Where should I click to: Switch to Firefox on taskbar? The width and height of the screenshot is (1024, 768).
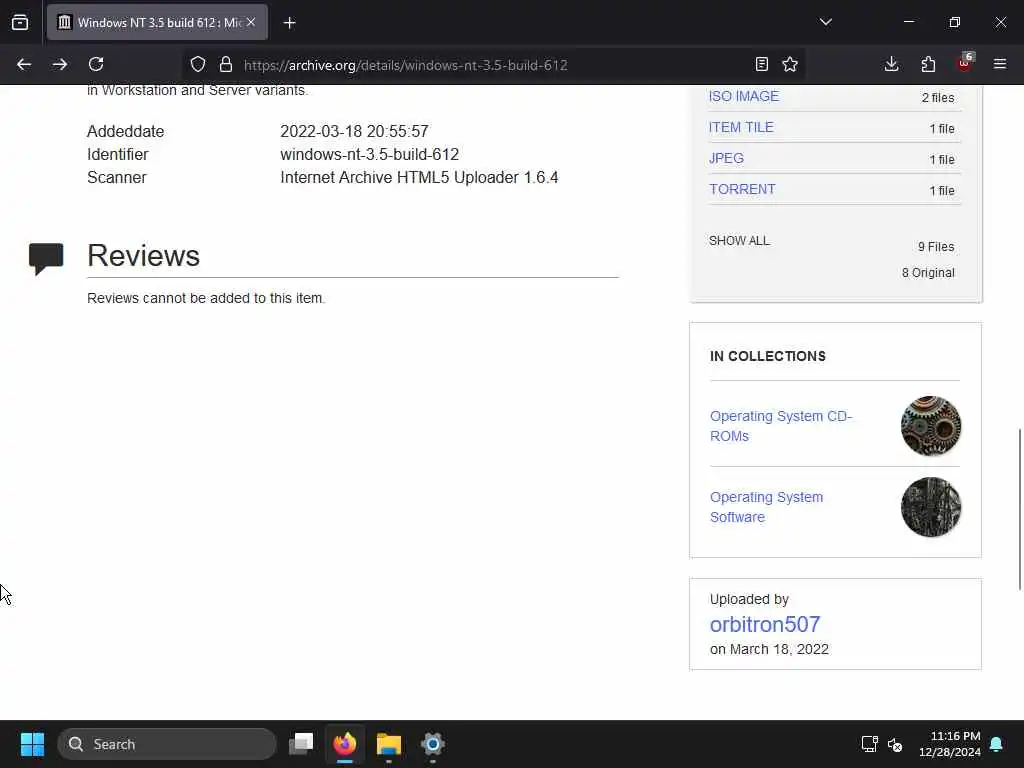point(345,744)
